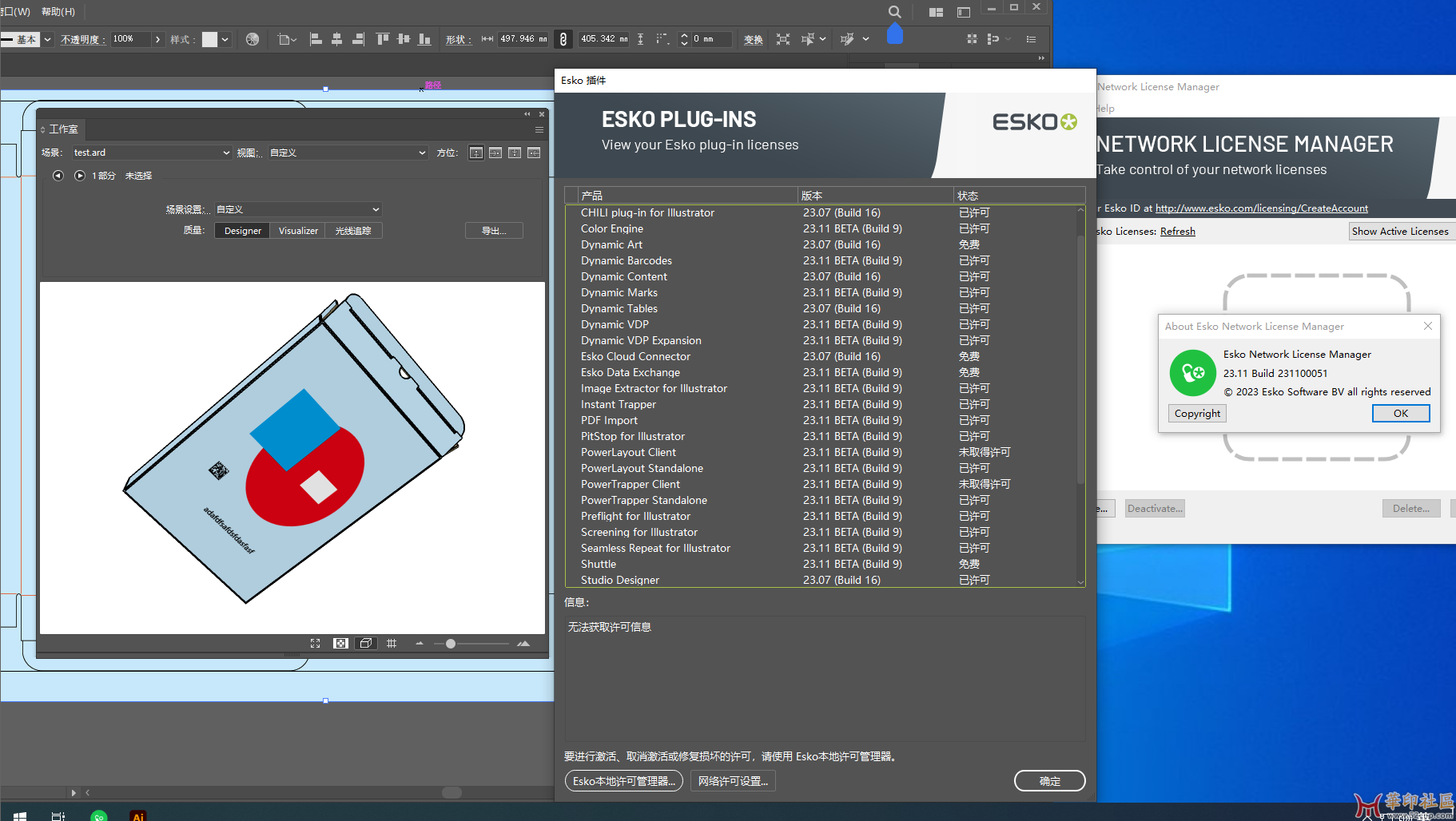The width and height of the screenshot is (1456, 821).
Task: Click 网络许可设置... button
Action: coord(733,781)
